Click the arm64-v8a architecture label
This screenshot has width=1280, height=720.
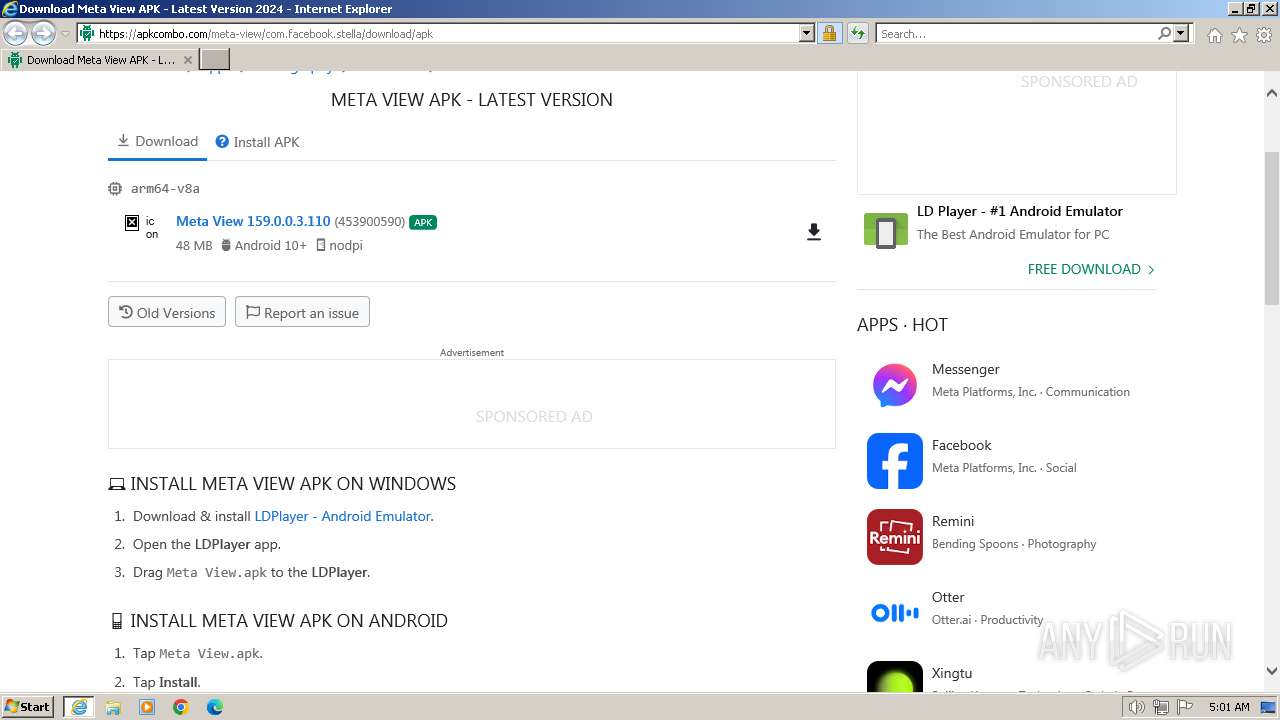click(165, 188)
